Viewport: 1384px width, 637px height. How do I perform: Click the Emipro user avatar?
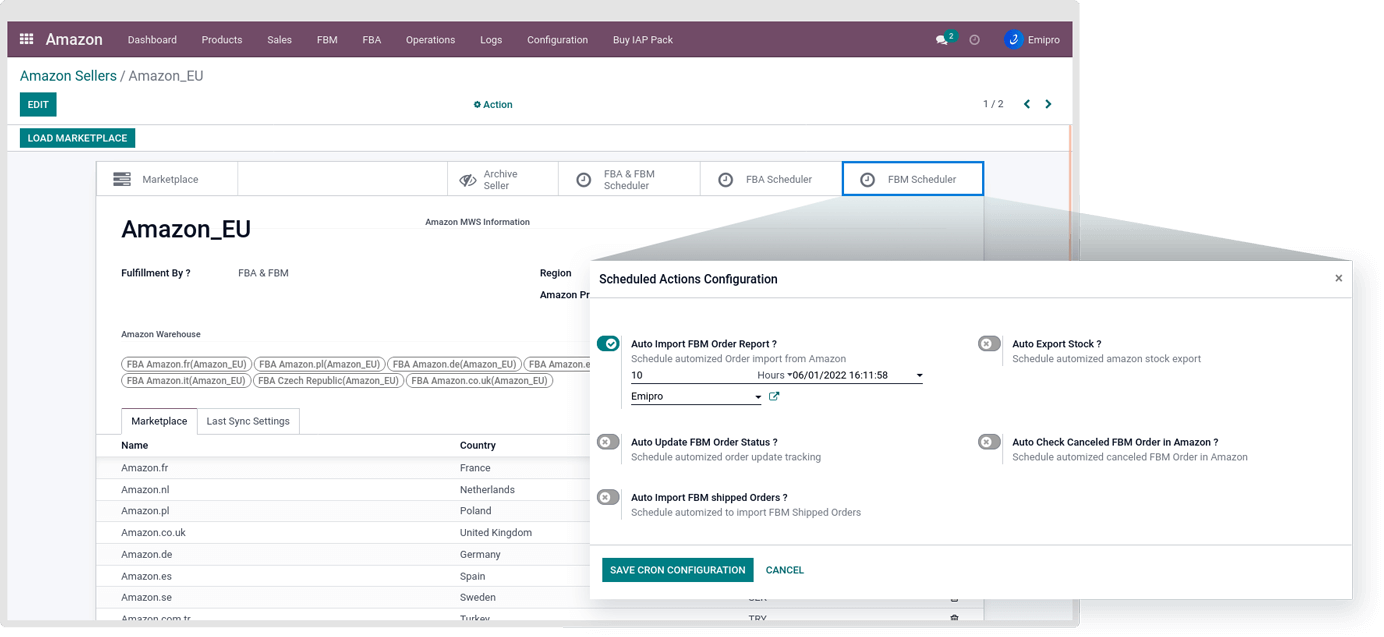click(x=1014, y=40)
